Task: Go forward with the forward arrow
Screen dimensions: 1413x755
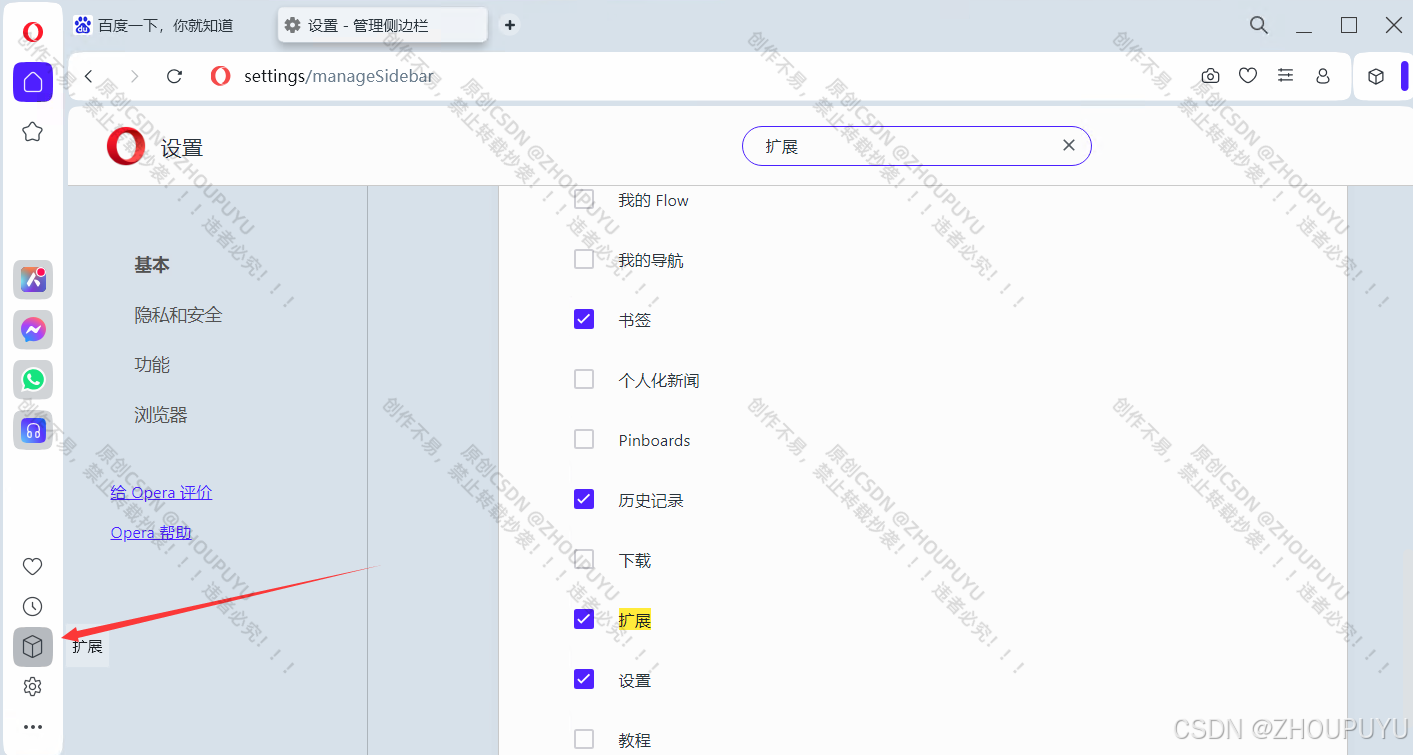Action: (134, 76)
